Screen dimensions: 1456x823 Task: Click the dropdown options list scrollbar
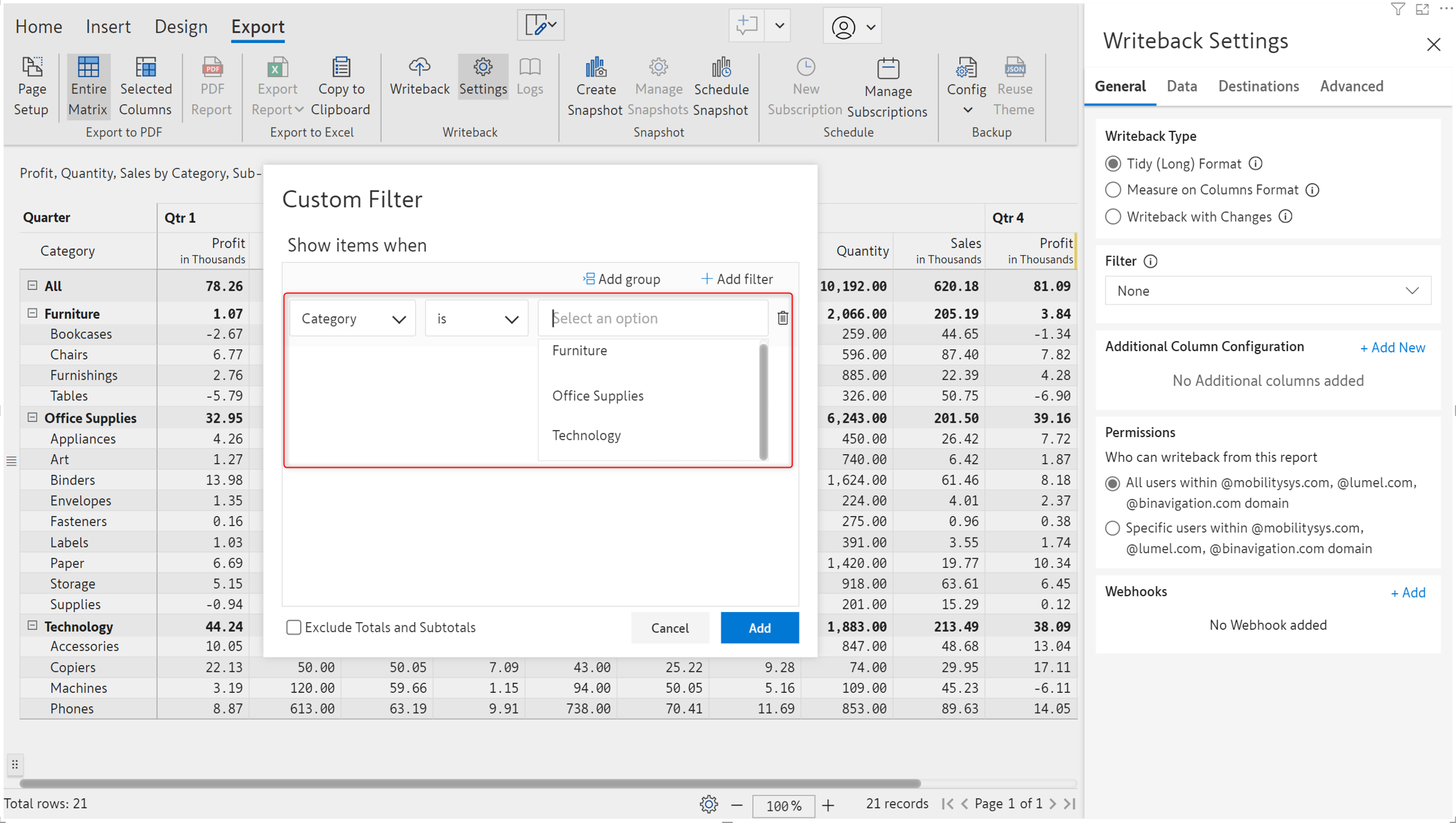(763, 402)
